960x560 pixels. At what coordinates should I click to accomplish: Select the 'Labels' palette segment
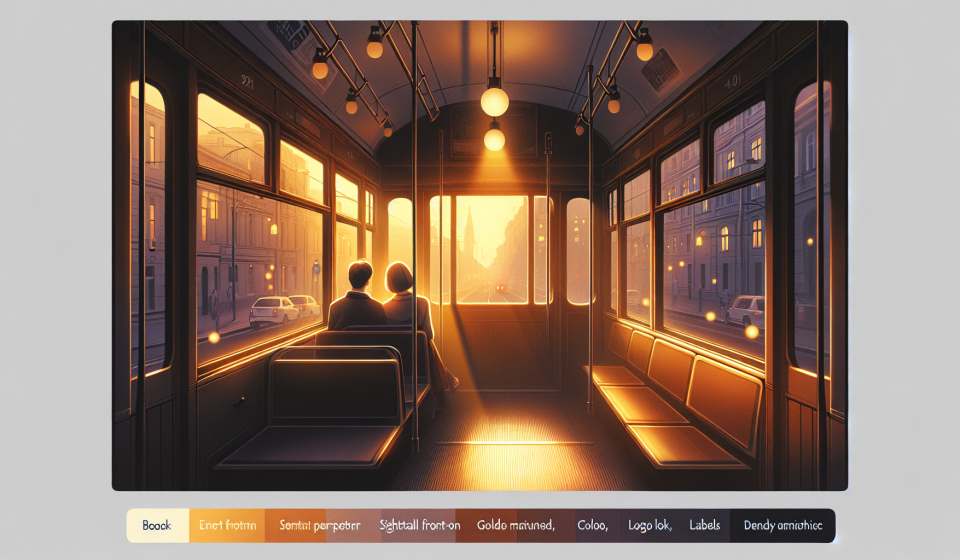pos(707,525)
